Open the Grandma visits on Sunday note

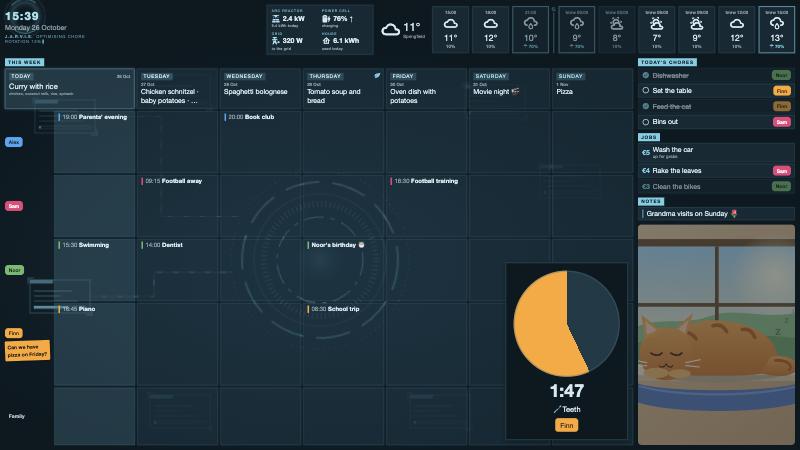tap(716, 214)
